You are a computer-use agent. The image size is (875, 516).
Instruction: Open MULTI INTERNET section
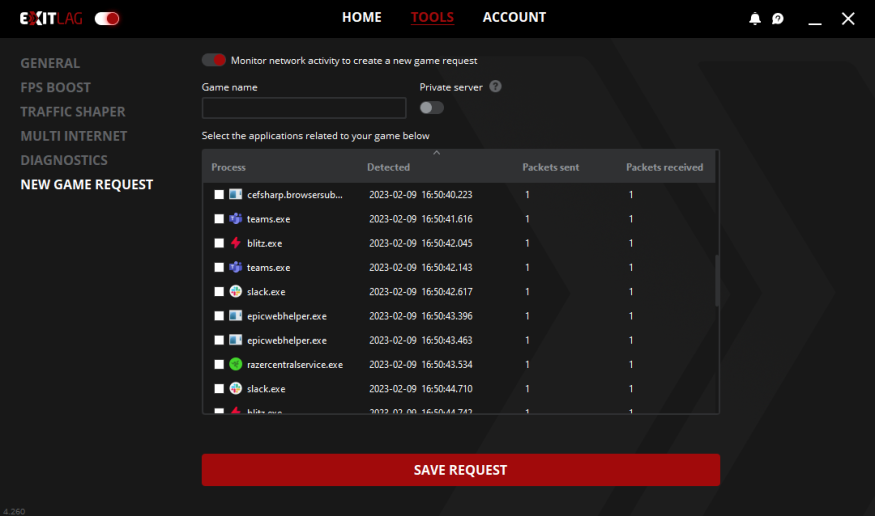pos(74,136)
